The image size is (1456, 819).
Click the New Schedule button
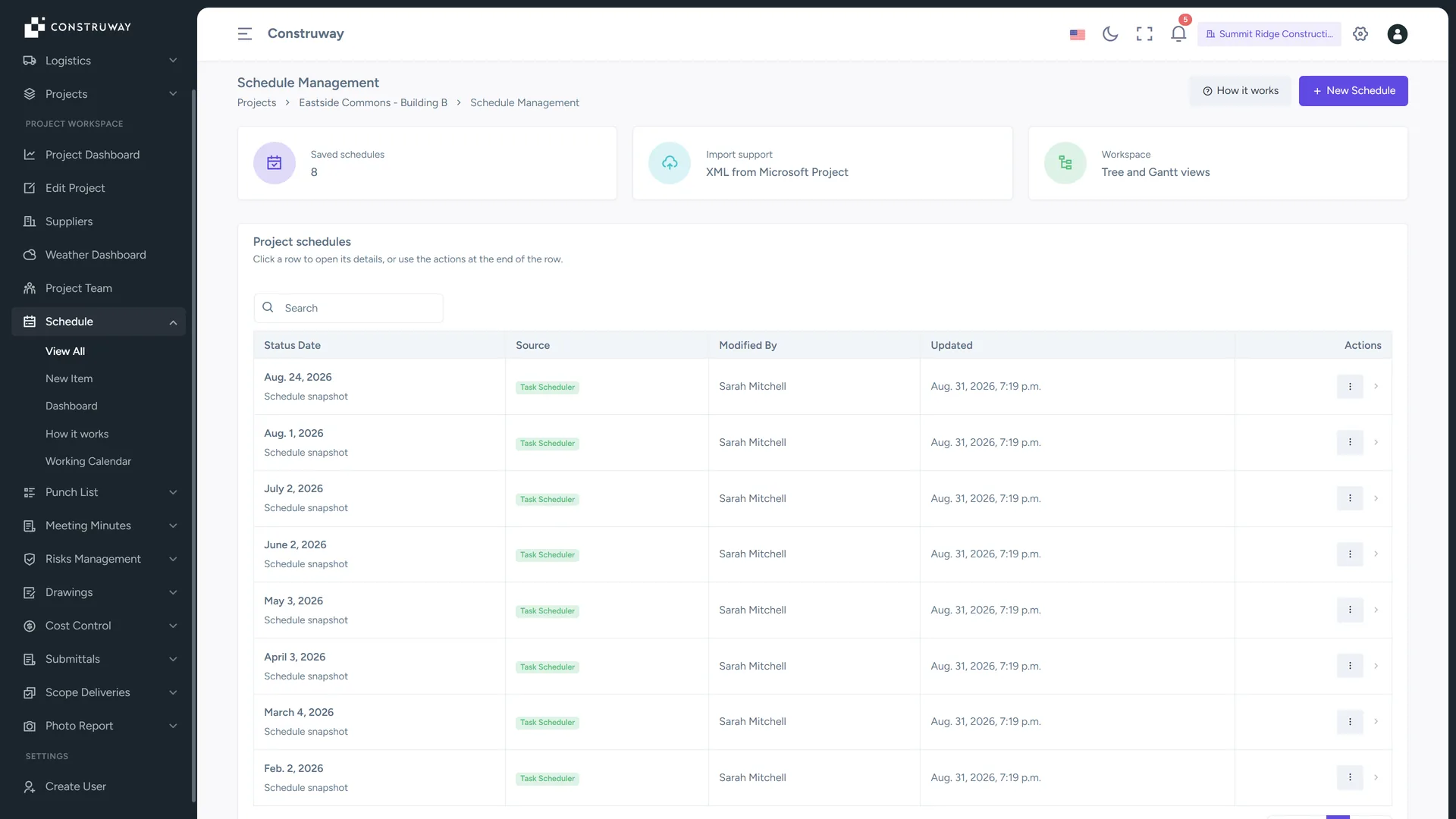click(1353, 91)
